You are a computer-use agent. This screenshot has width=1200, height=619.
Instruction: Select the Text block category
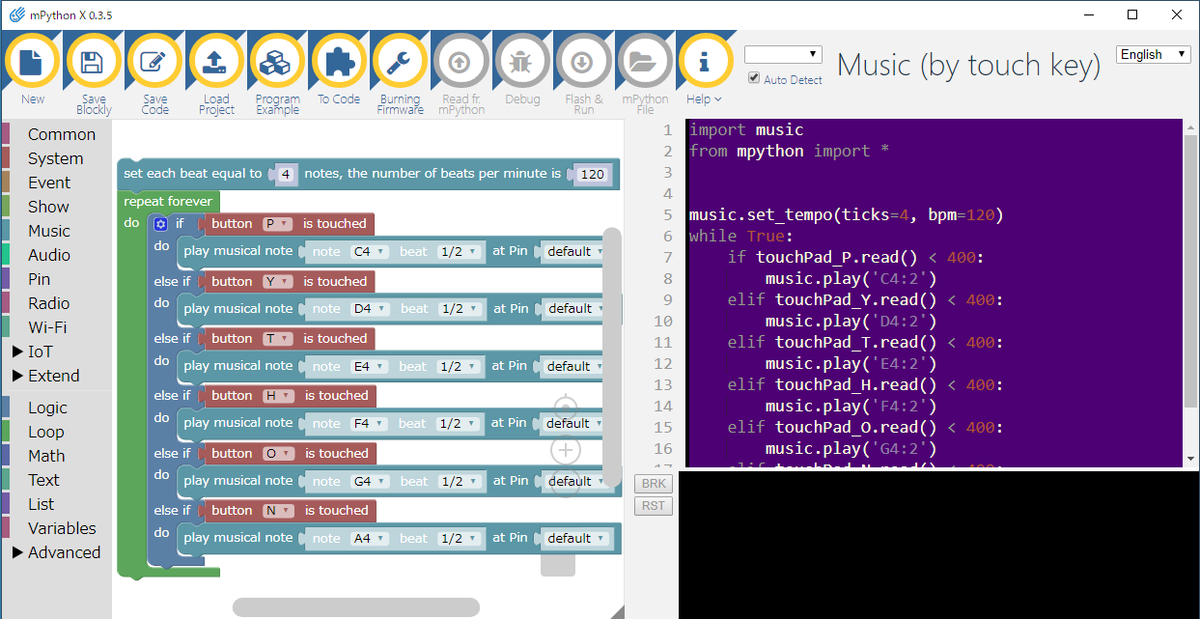coord(43,480)
